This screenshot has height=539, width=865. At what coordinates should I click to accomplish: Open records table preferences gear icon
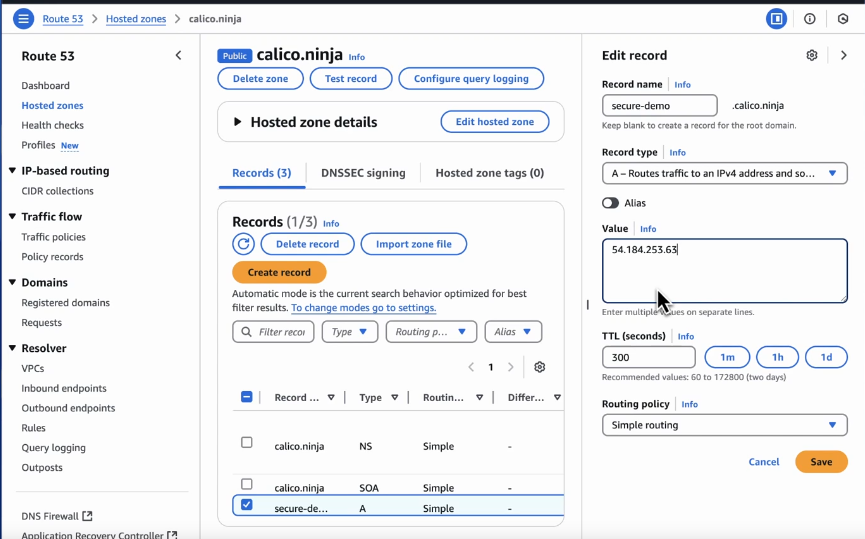coord(540,367)
